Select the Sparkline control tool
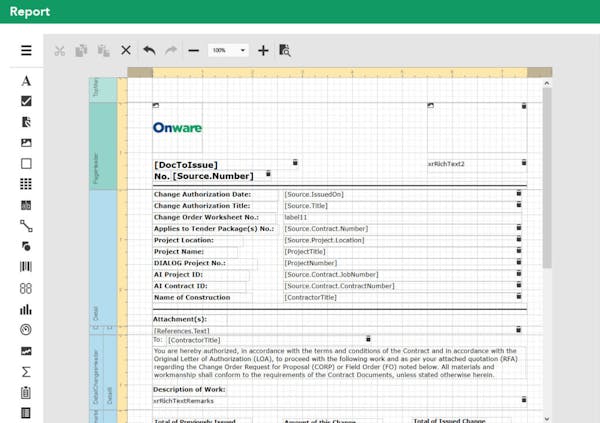 tap(26, 351)
